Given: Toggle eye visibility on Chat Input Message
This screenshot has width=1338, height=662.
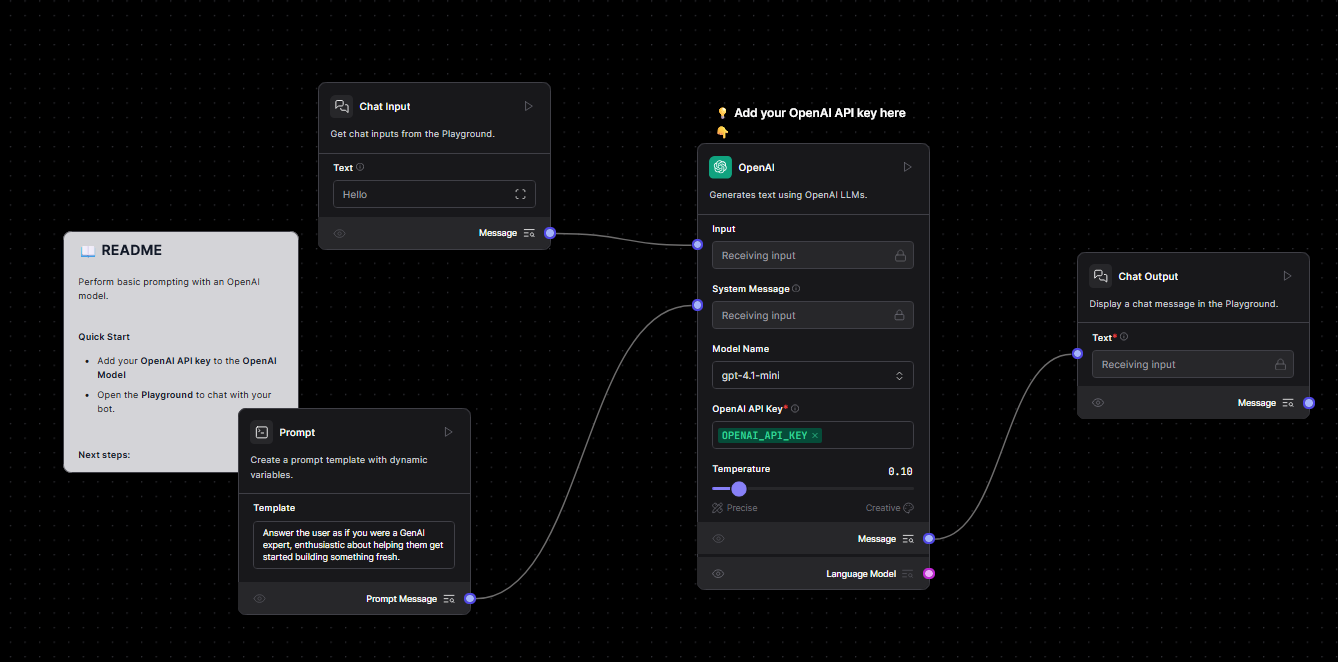Looking at the screenshot, I should (x=339, y=233).
